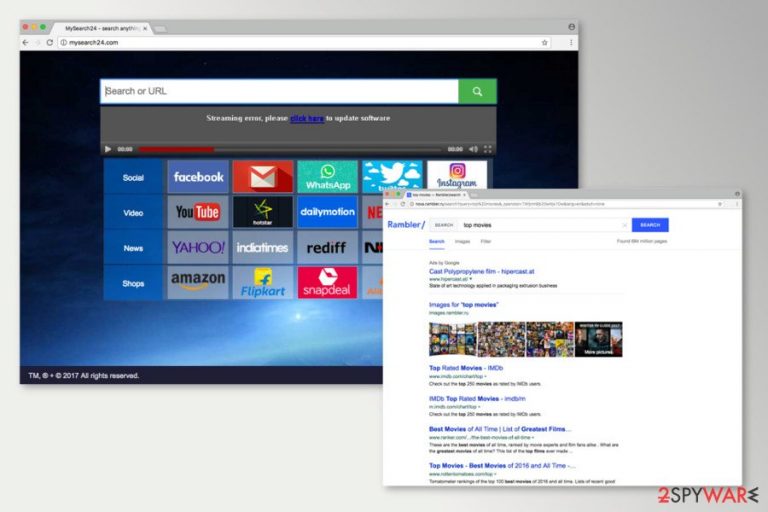Click the first movie collage thumbnail

point(453,339)
